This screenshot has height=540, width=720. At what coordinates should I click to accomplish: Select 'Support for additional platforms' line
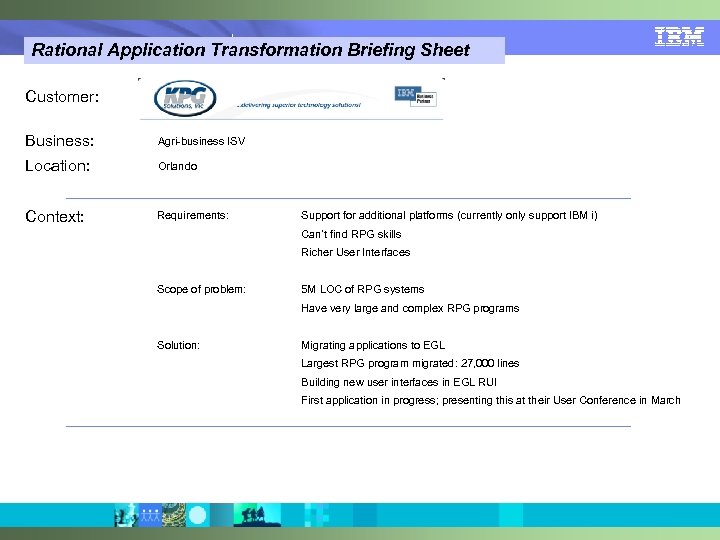click(450, 215)
